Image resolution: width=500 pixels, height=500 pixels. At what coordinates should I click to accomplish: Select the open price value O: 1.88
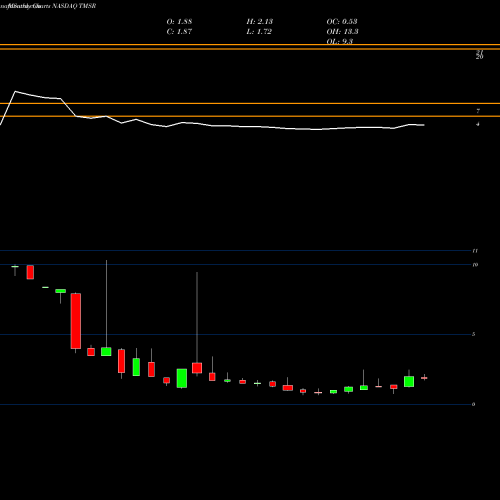179,21
